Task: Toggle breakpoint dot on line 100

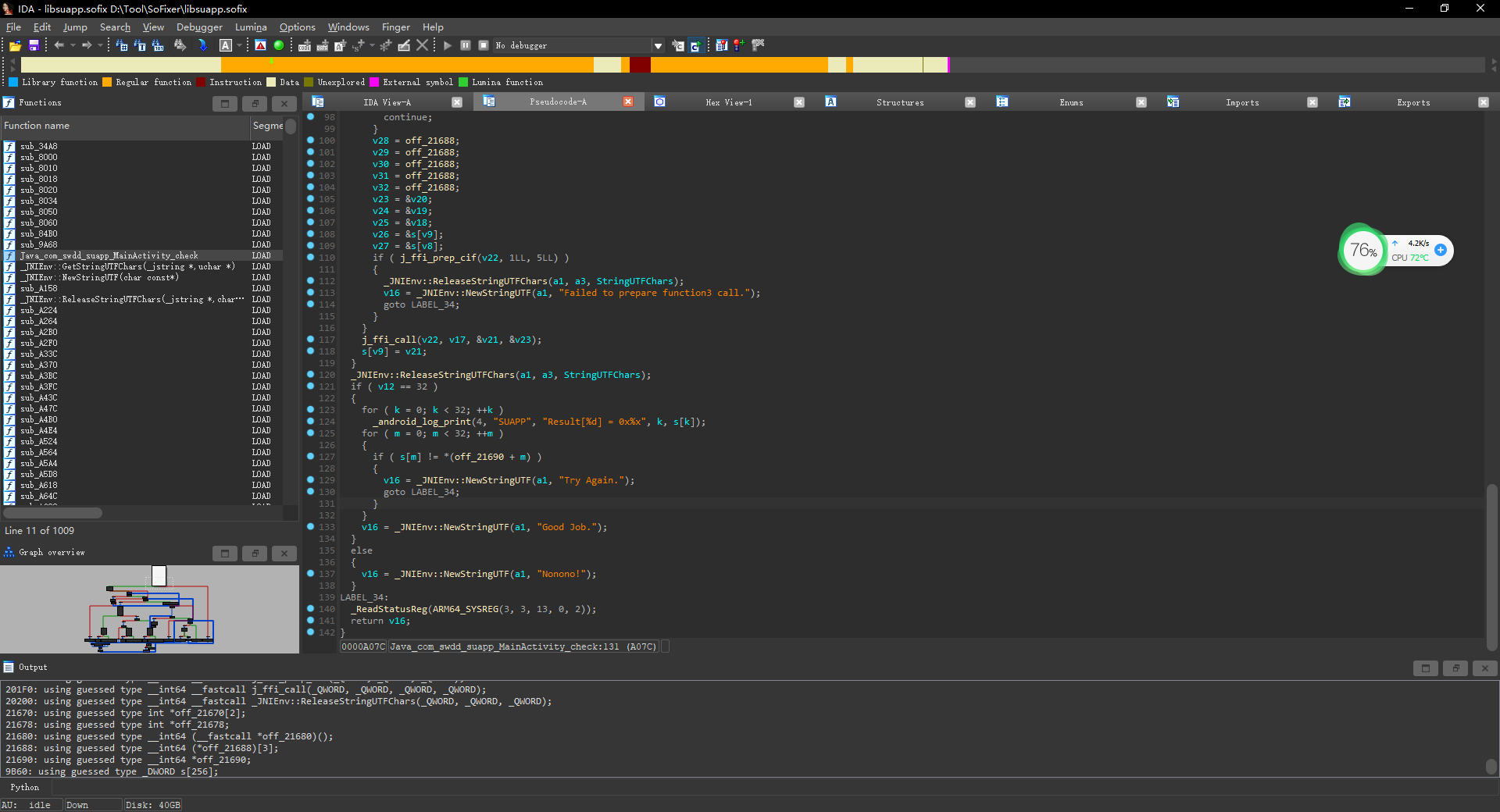Action: [311, 141]
